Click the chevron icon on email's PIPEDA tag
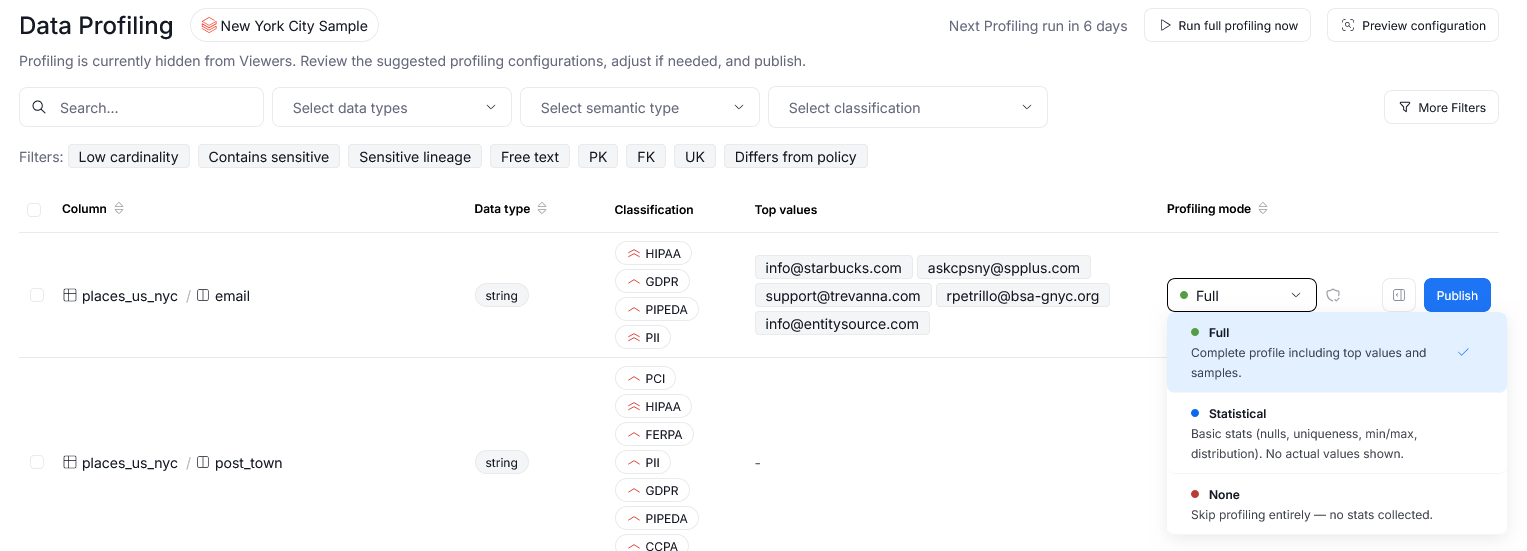1527x551 pixels. (633, 310)
